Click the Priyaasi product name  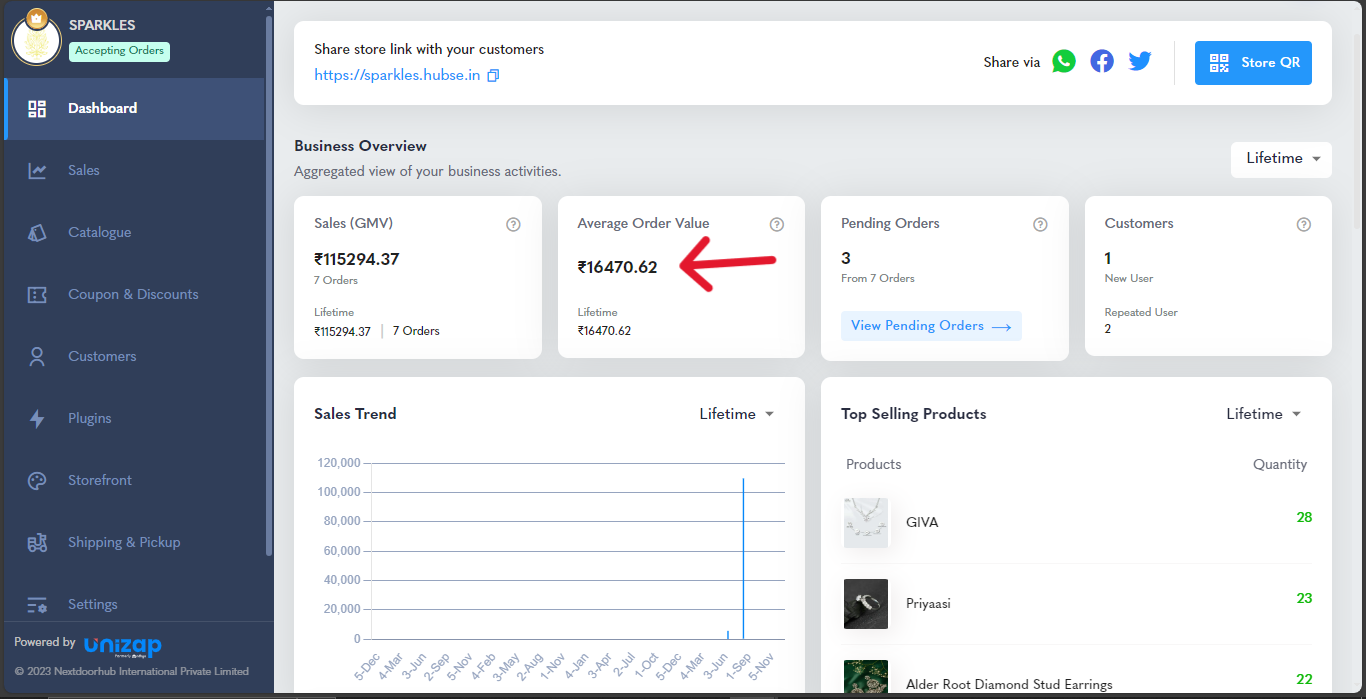coord(927,604)
